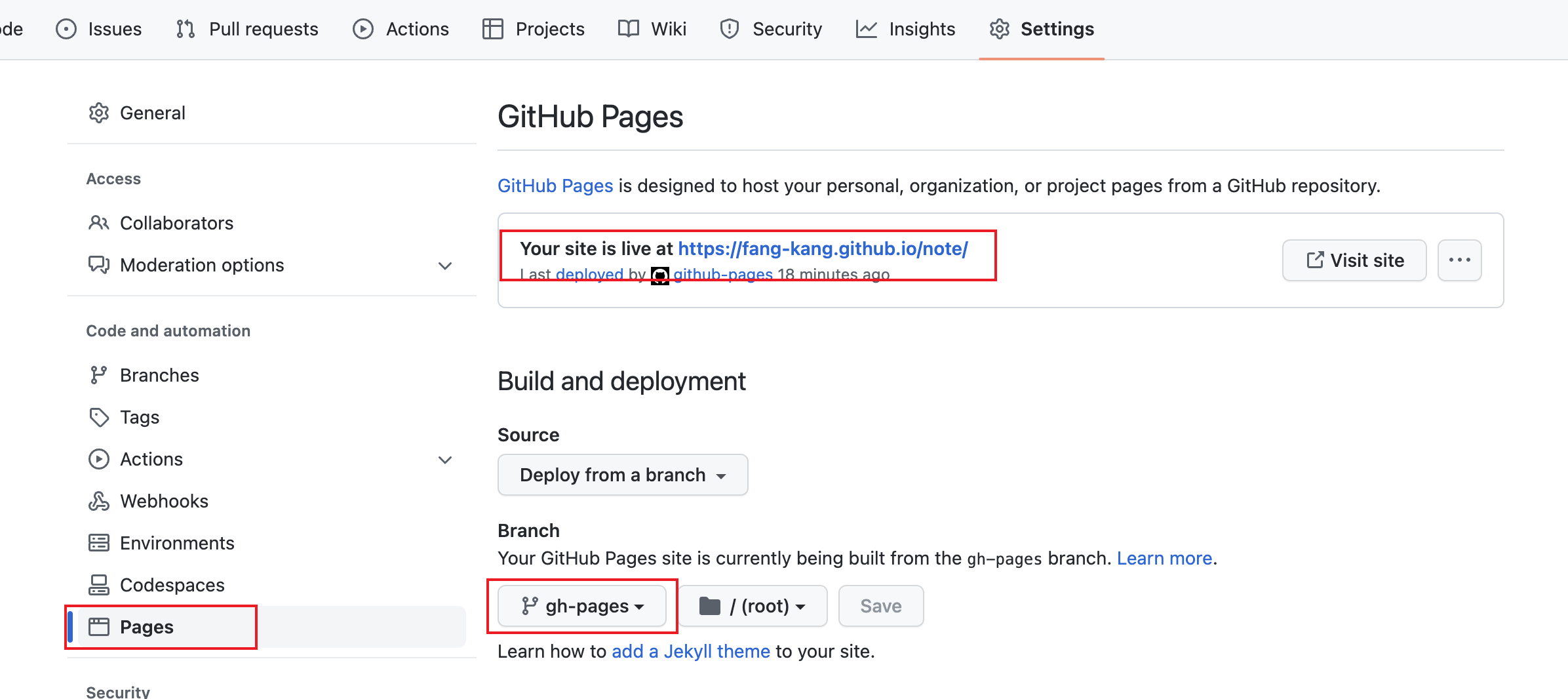1568x699 pixels.
Task: Open the / (root) folder dropdown
Action: coord(753,606)
